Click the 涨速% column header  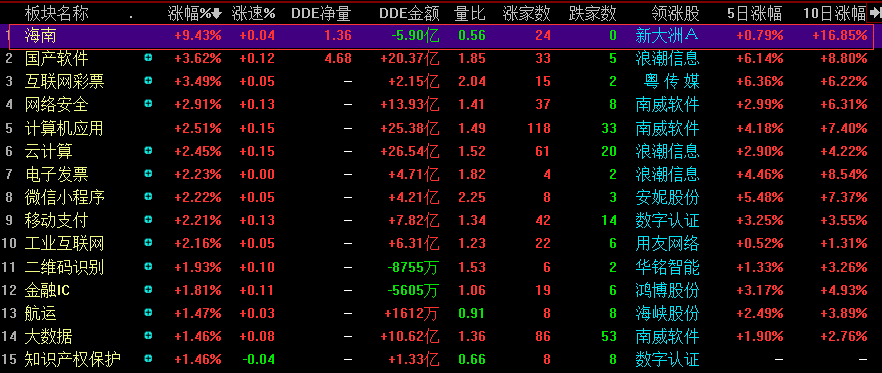[x=254, y=12]
